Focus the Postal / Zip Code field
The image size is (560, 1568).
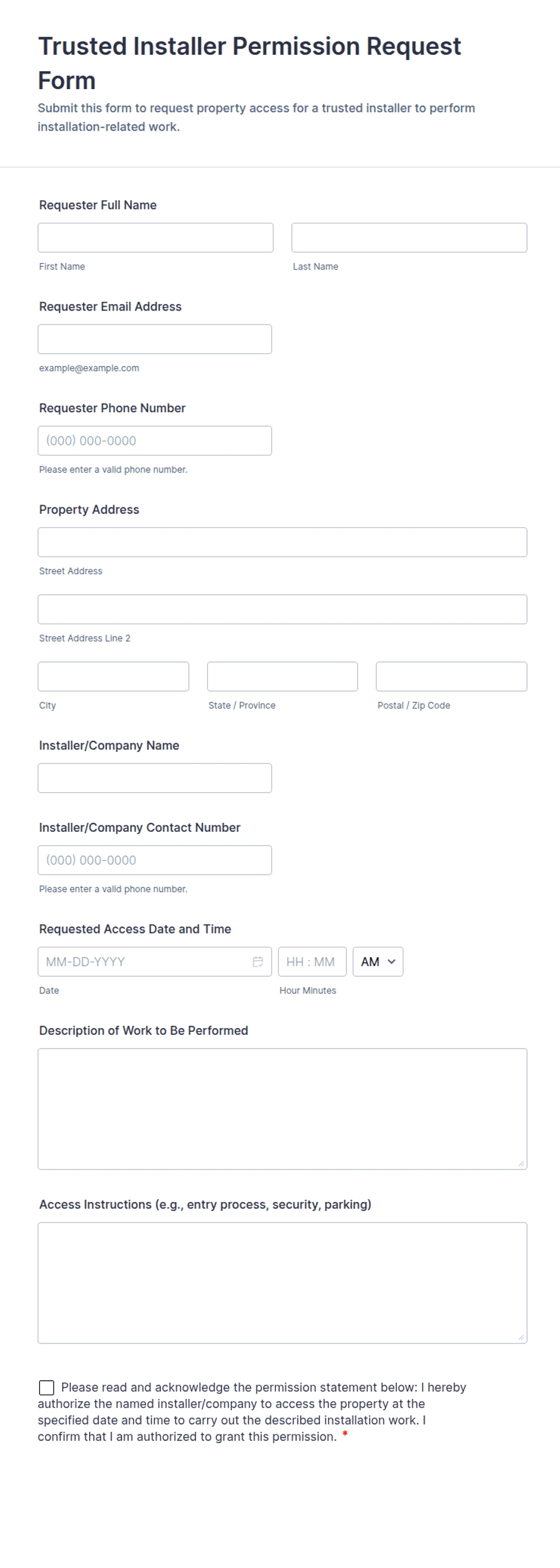[x=450, y=677]
